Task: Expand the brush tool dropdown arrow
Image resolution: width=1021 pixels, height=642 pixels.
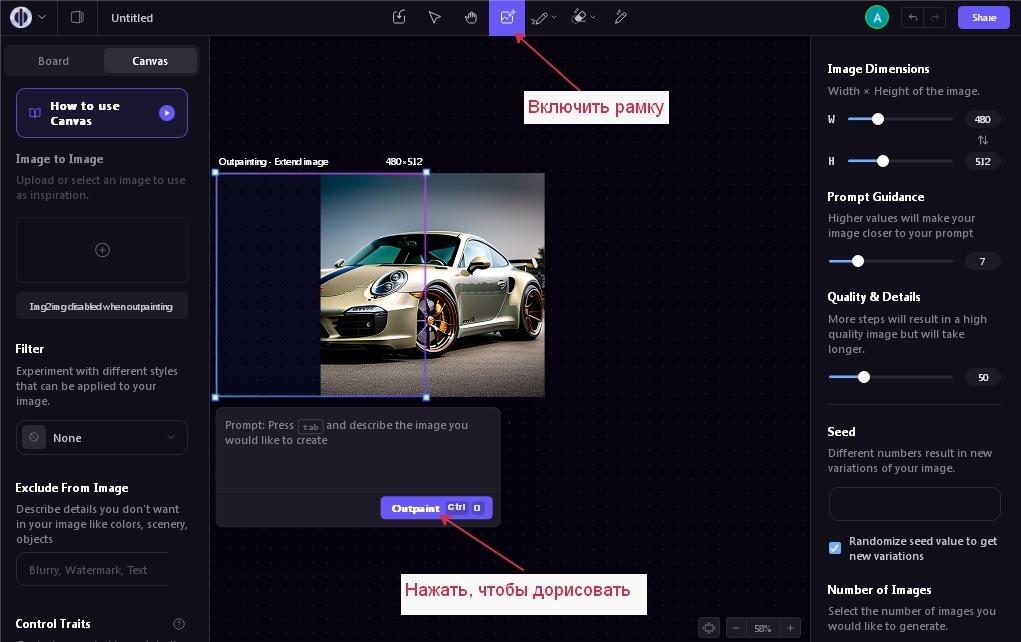Action: (555, 17)
